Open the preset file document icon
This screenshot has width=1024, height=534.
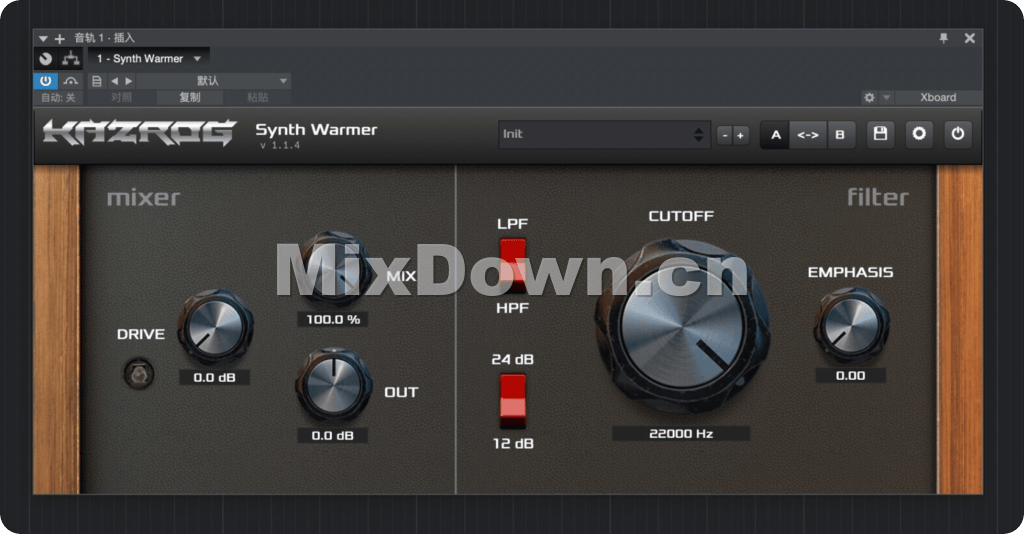tap(97, 81)
